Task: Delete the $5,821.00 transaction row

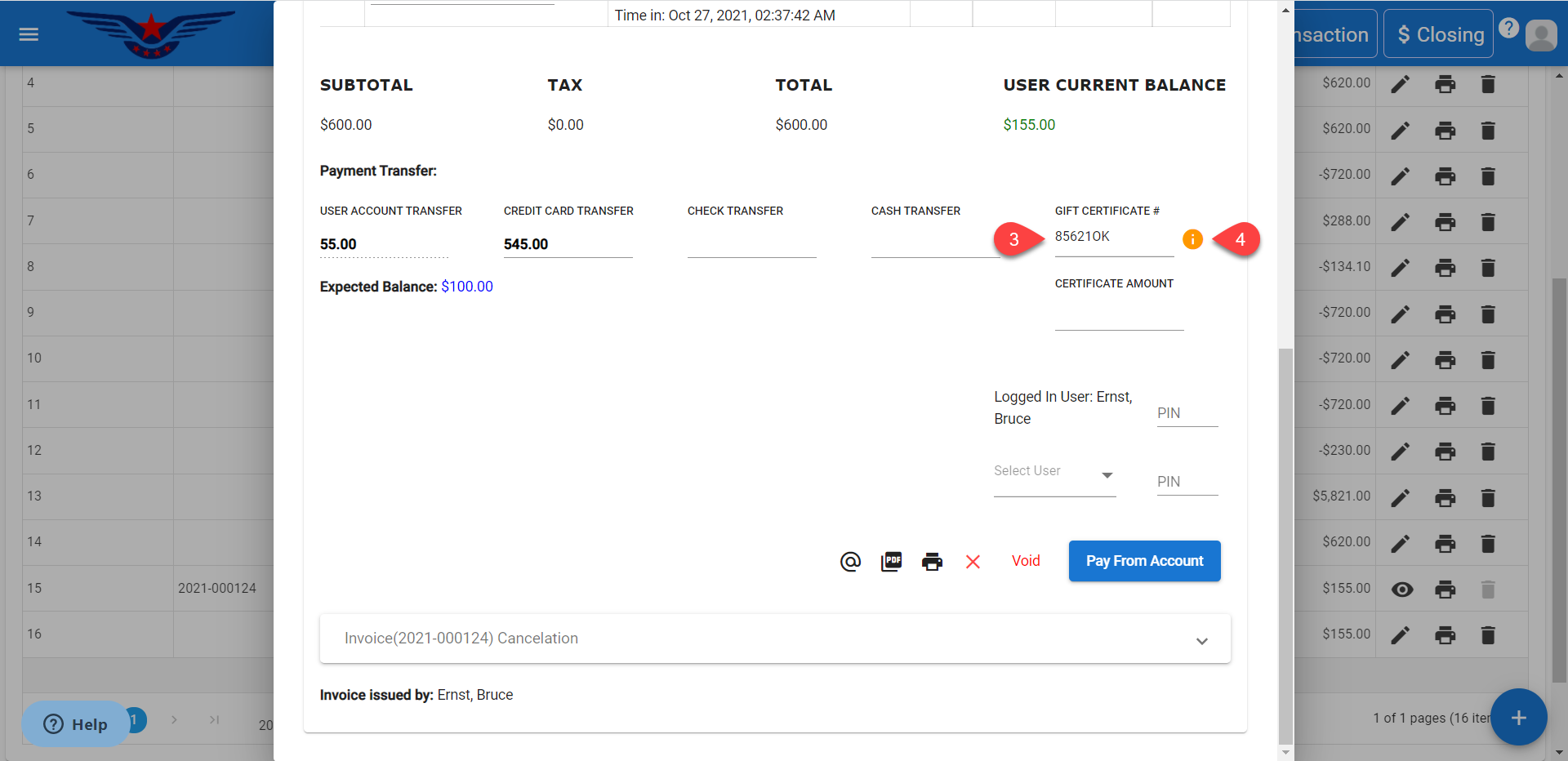Action: click(1488, 497)
